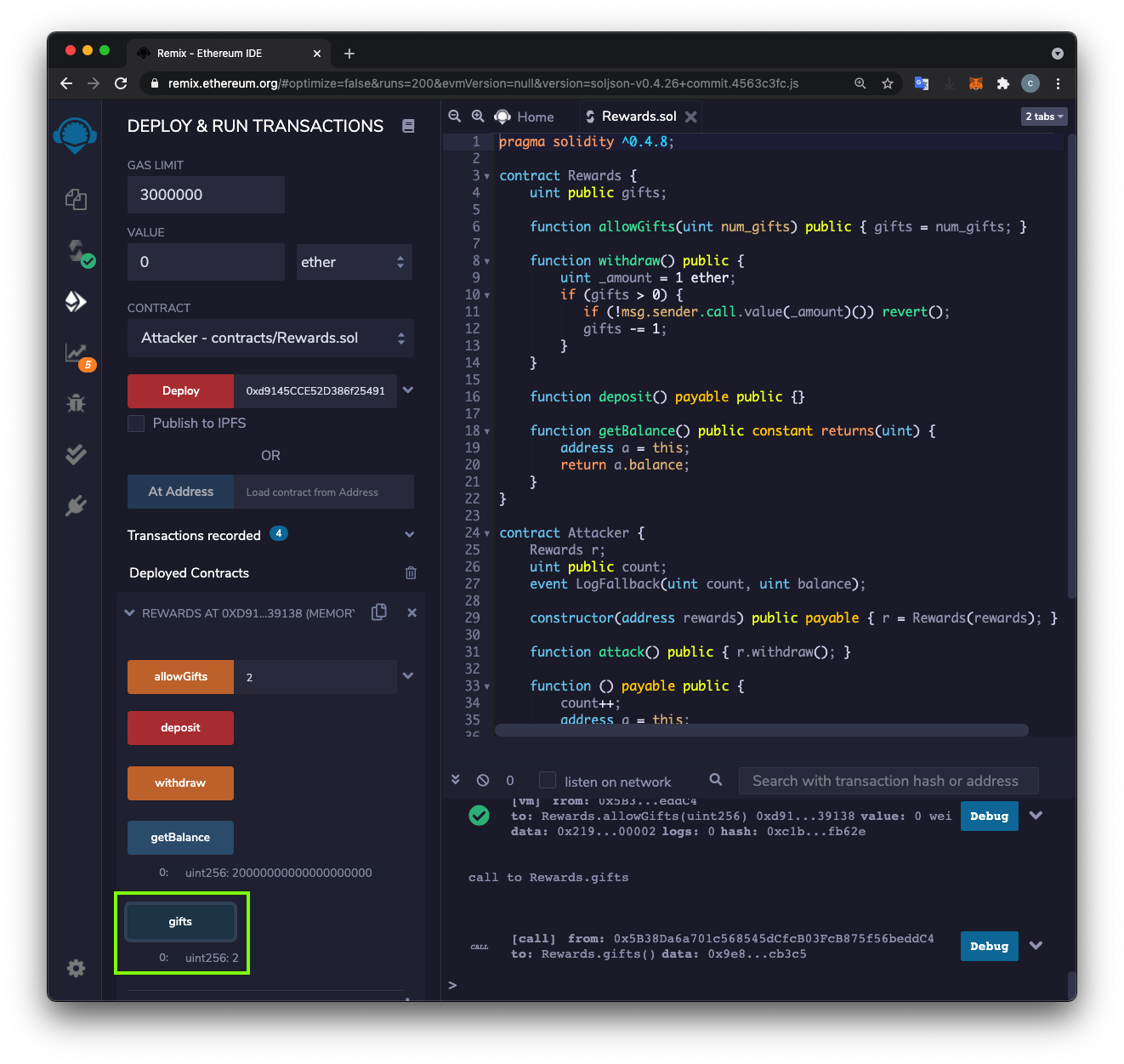The height and width of the screenshot is (1064, 1124).
Task: Click the red Deploy button
Action: coord(180,391)
